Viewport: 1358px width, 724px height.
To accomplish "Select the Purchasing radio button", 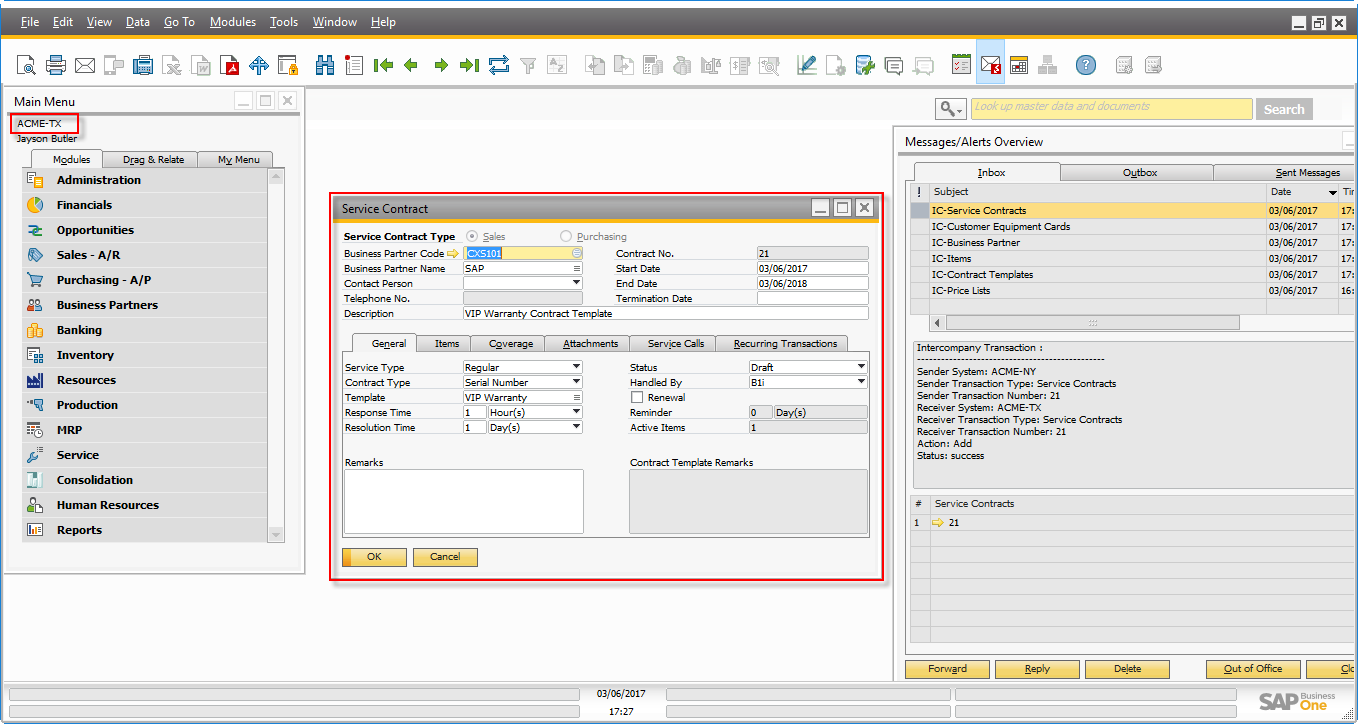I will click(x=566, y=237).
